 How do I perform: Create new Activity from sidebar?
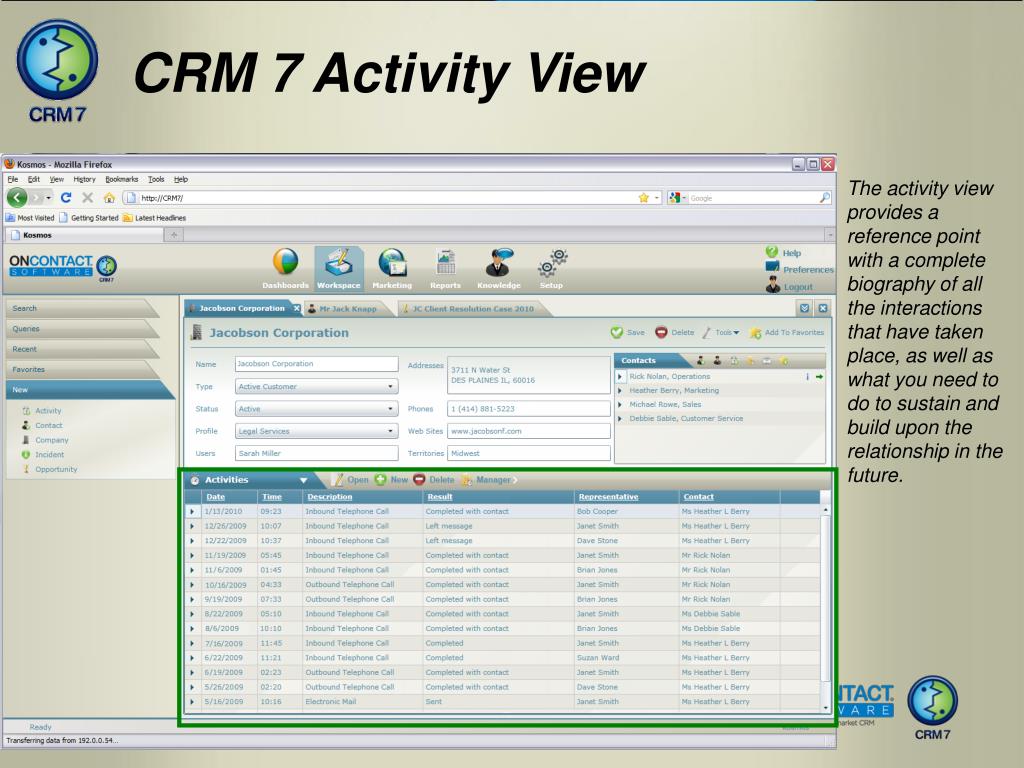click(42, 411)
